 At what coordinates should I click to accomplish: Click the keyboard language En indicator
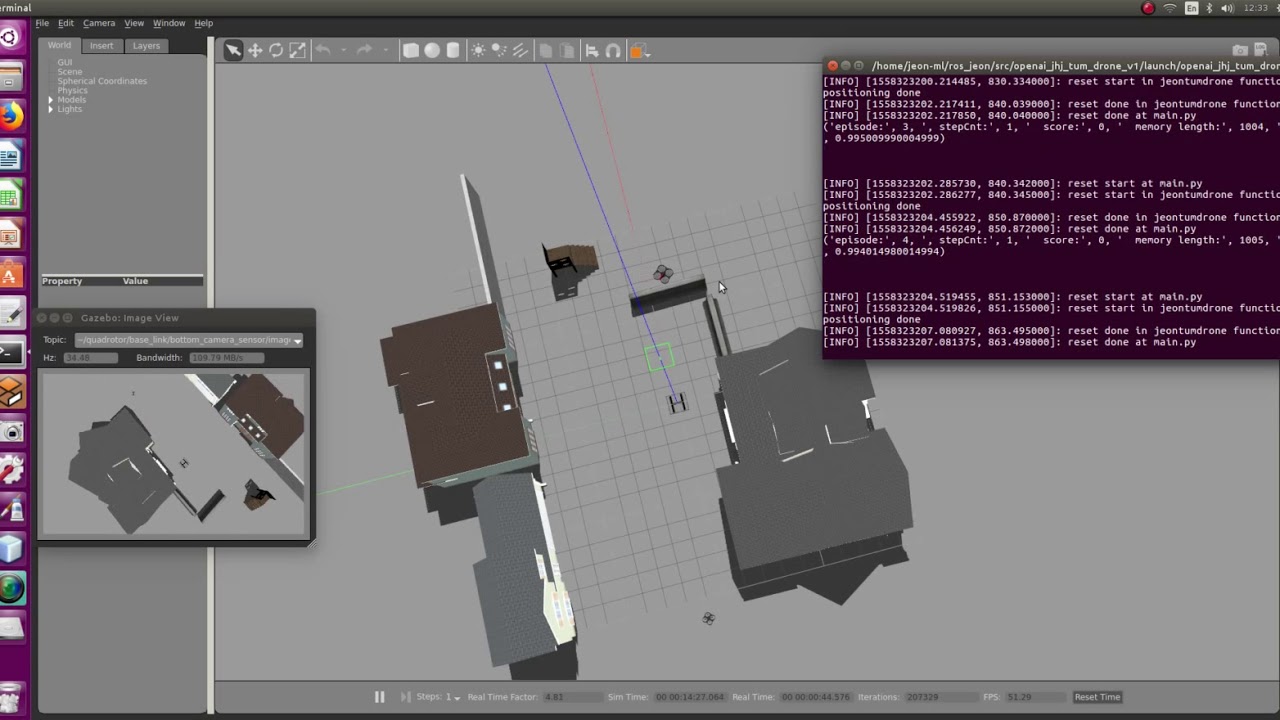(x=1191, y=8)
